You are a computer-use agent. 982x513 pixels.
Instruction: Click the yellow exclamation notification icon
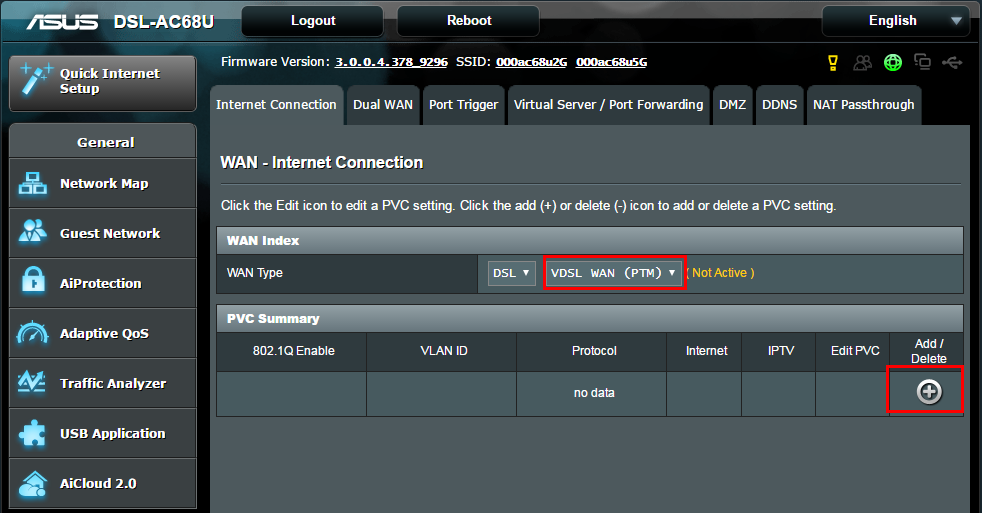[x=832, y=63]
